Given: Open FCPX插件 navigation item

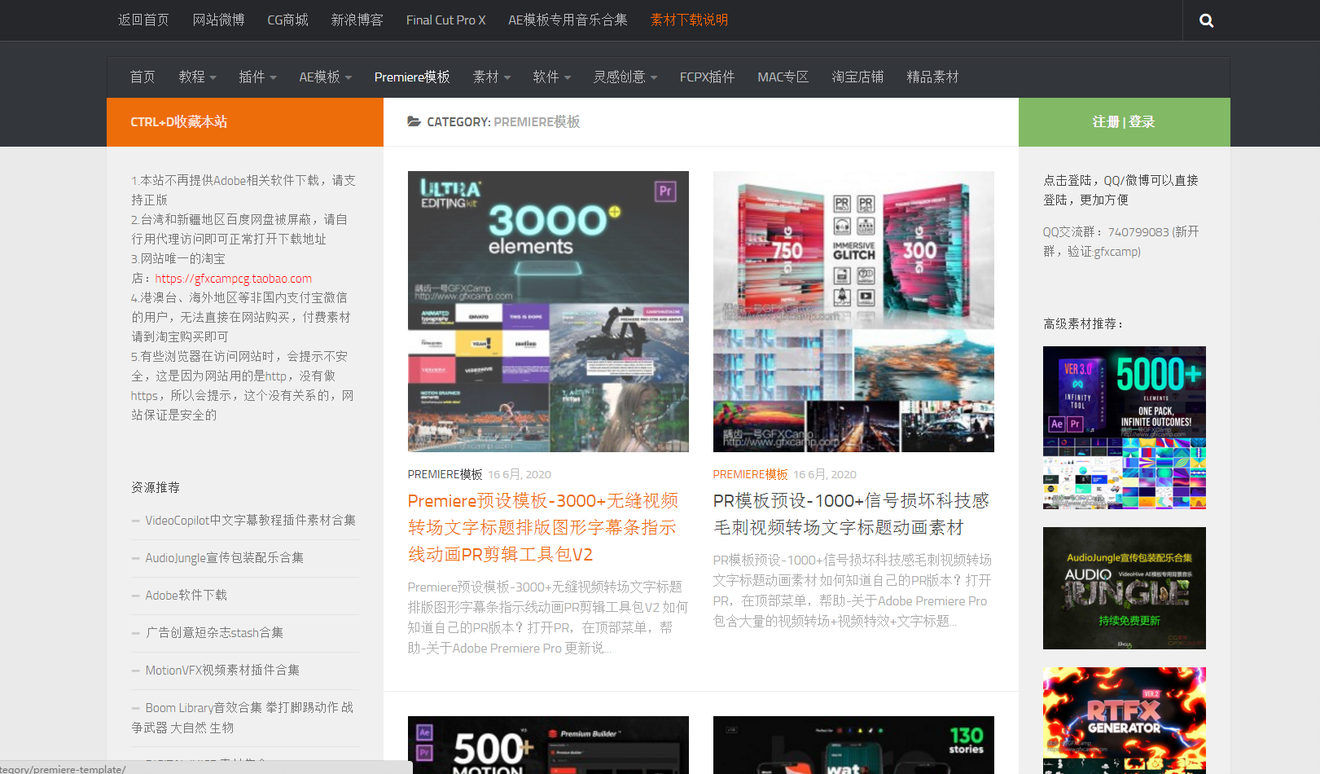Looking at the screenshot, I should coord(707,77).
